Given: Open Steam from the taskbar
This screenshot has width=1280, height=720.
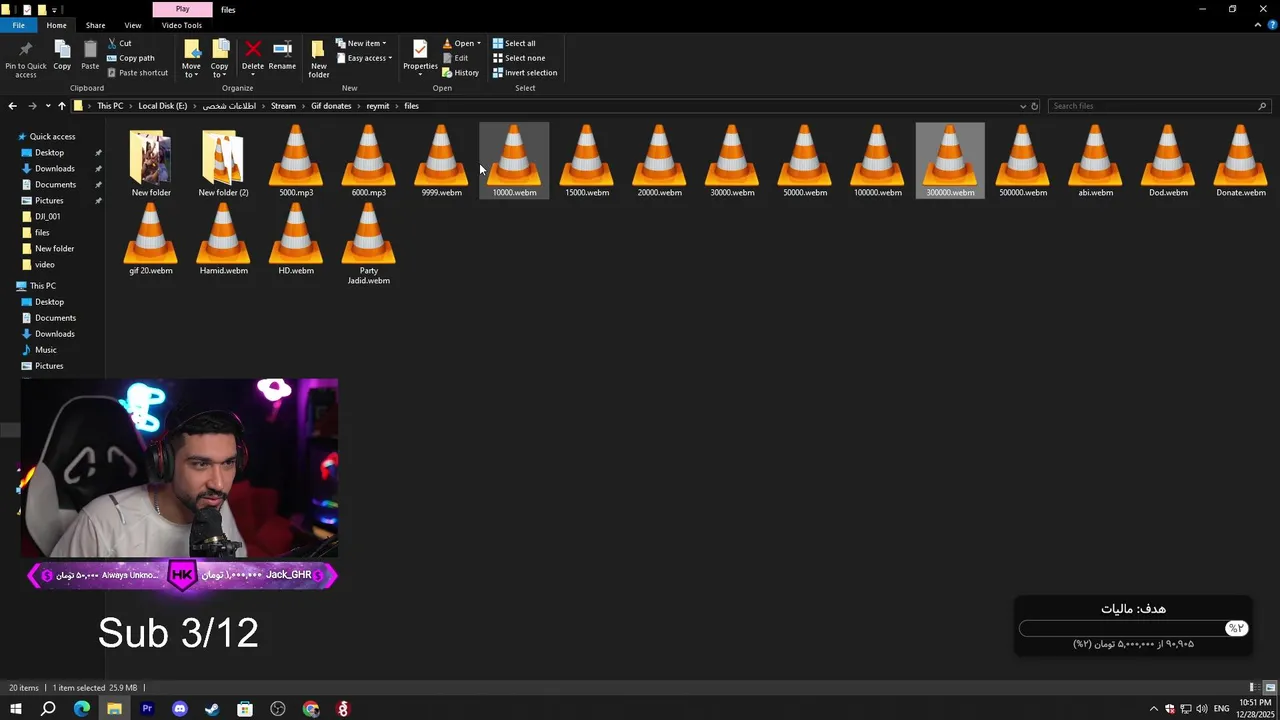Looking at the screenshot, I should 212,709.
